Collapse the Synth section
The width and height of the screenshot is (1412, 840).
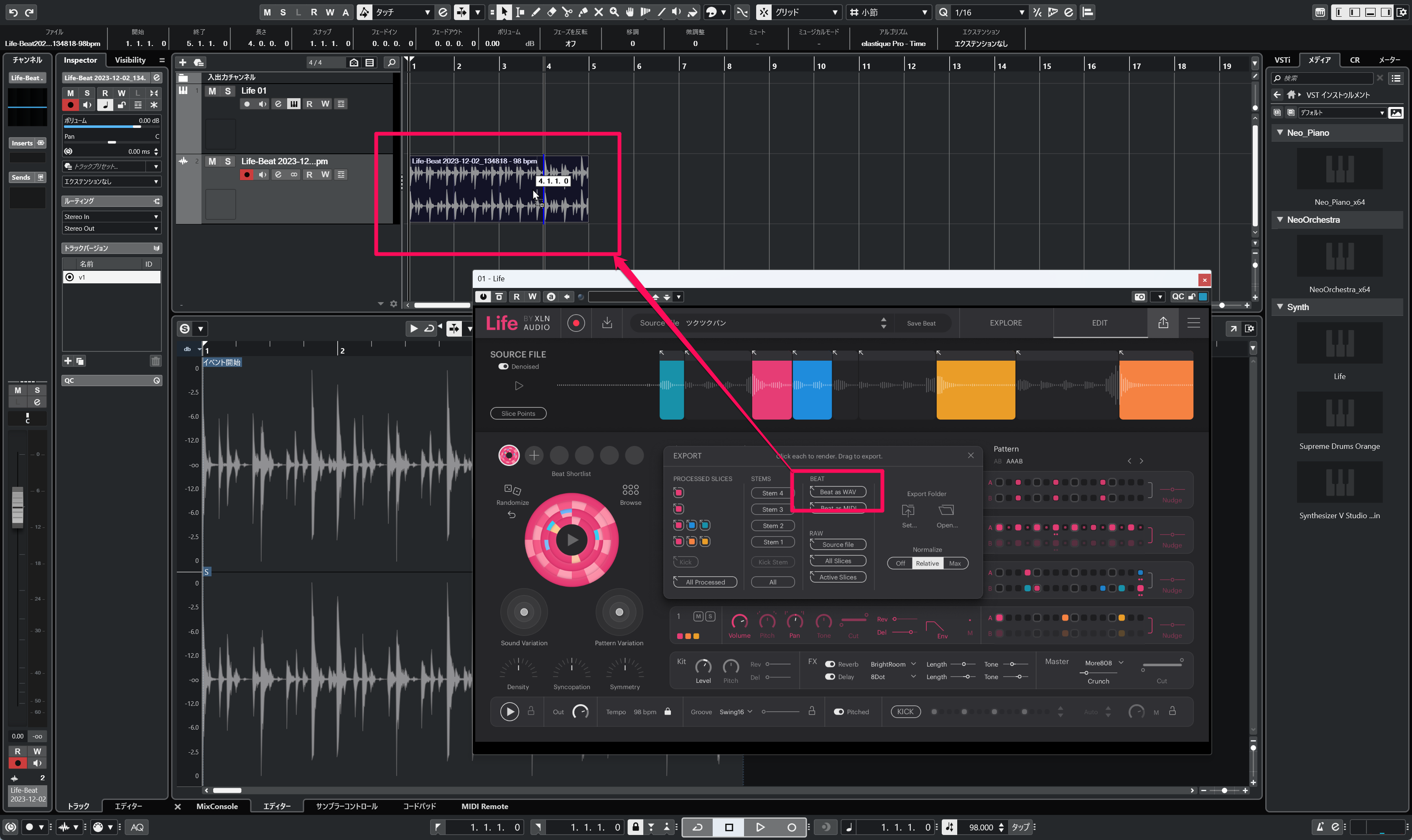1280,307
